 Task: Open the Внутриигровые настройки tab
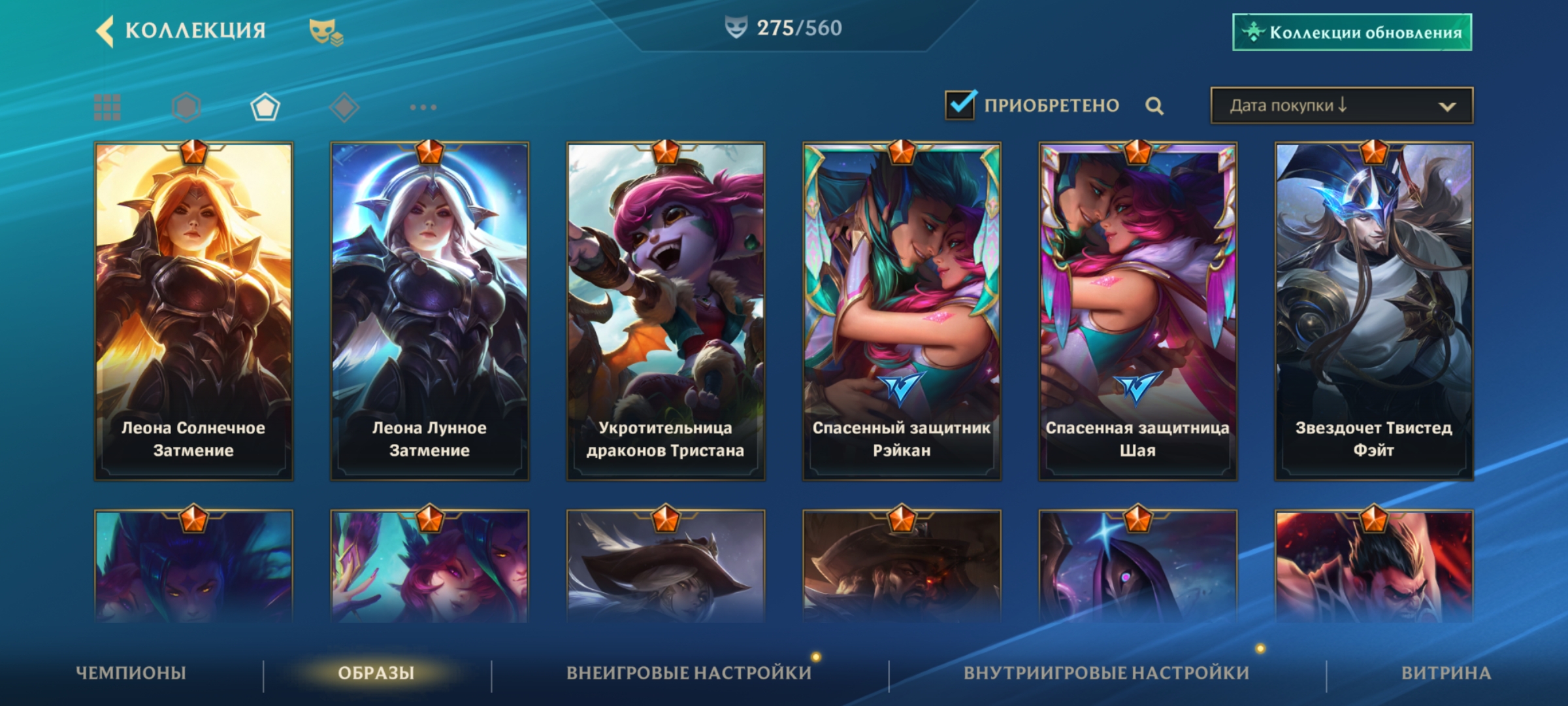point(1106,673)
